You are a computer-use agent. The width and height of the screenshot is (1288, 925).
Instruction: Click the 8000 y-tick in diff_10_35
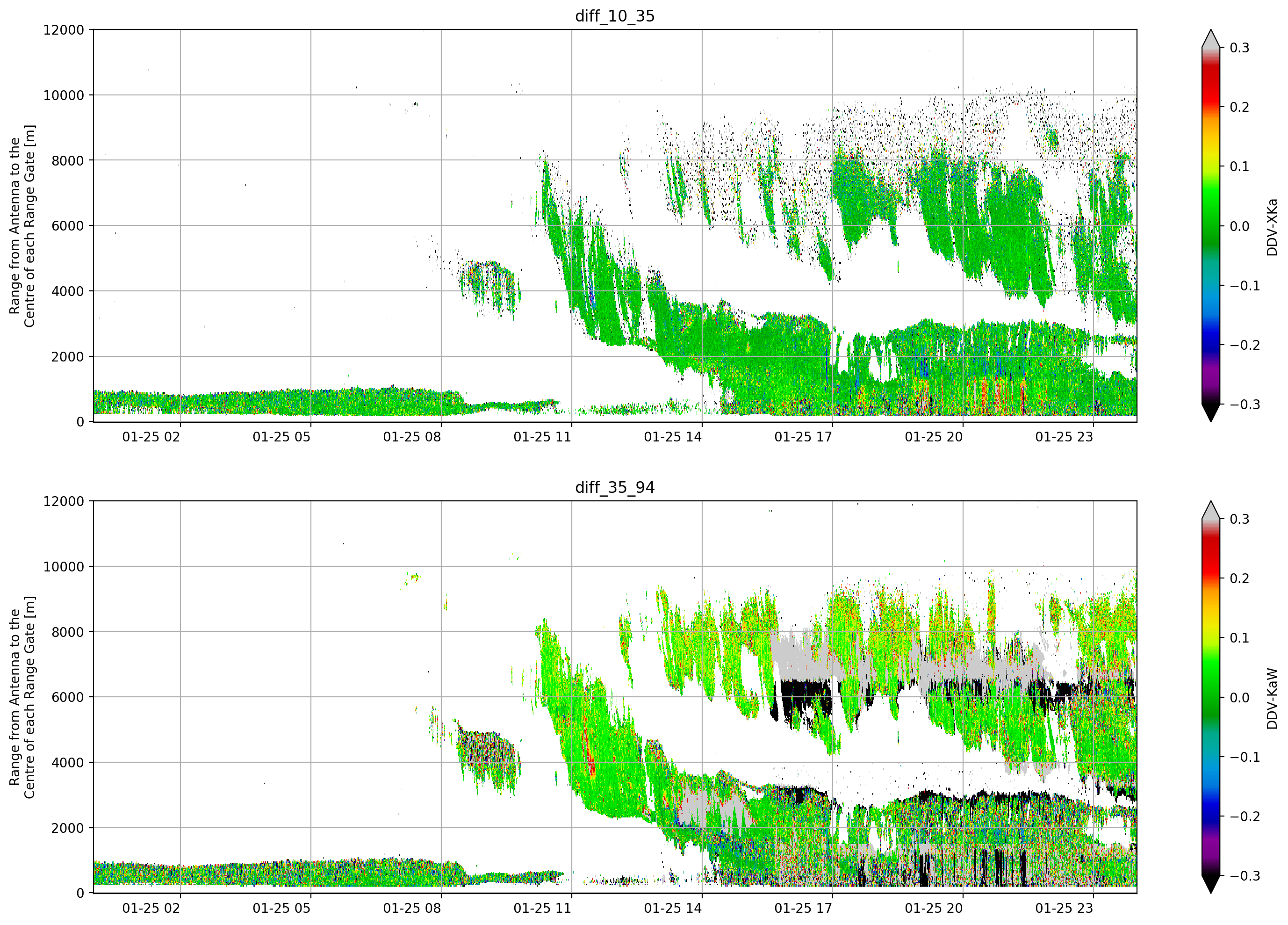(x=68, y=161)
